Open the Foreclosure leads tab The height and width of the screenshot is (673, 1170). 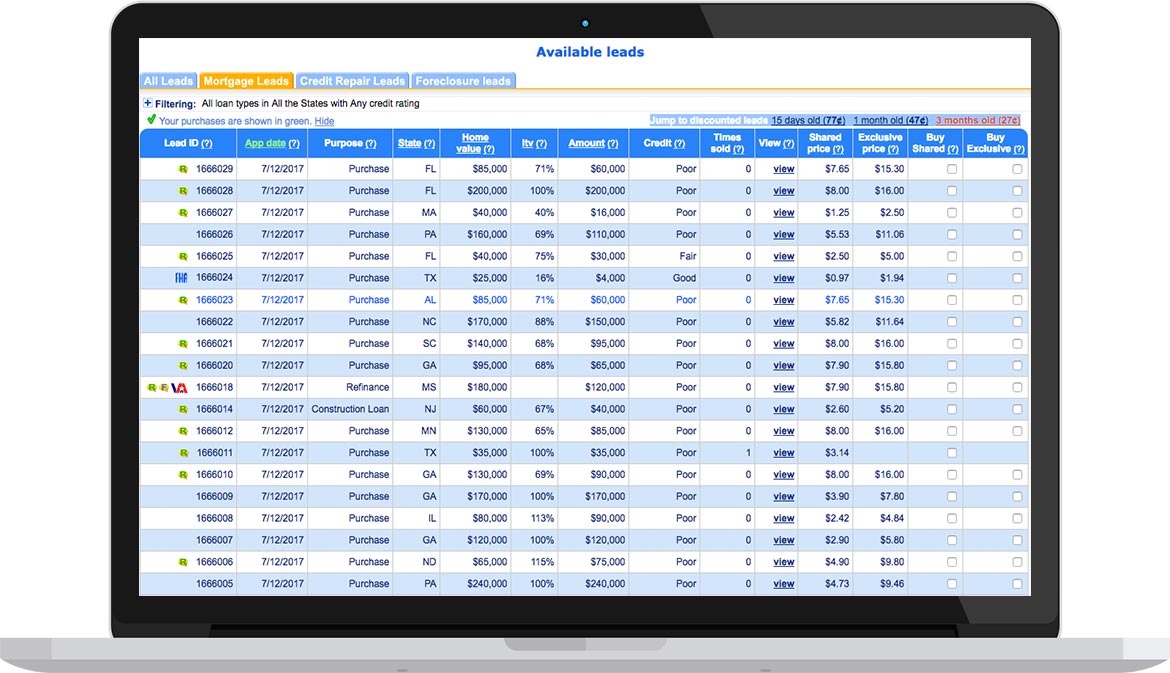click(x=463, y=80)
